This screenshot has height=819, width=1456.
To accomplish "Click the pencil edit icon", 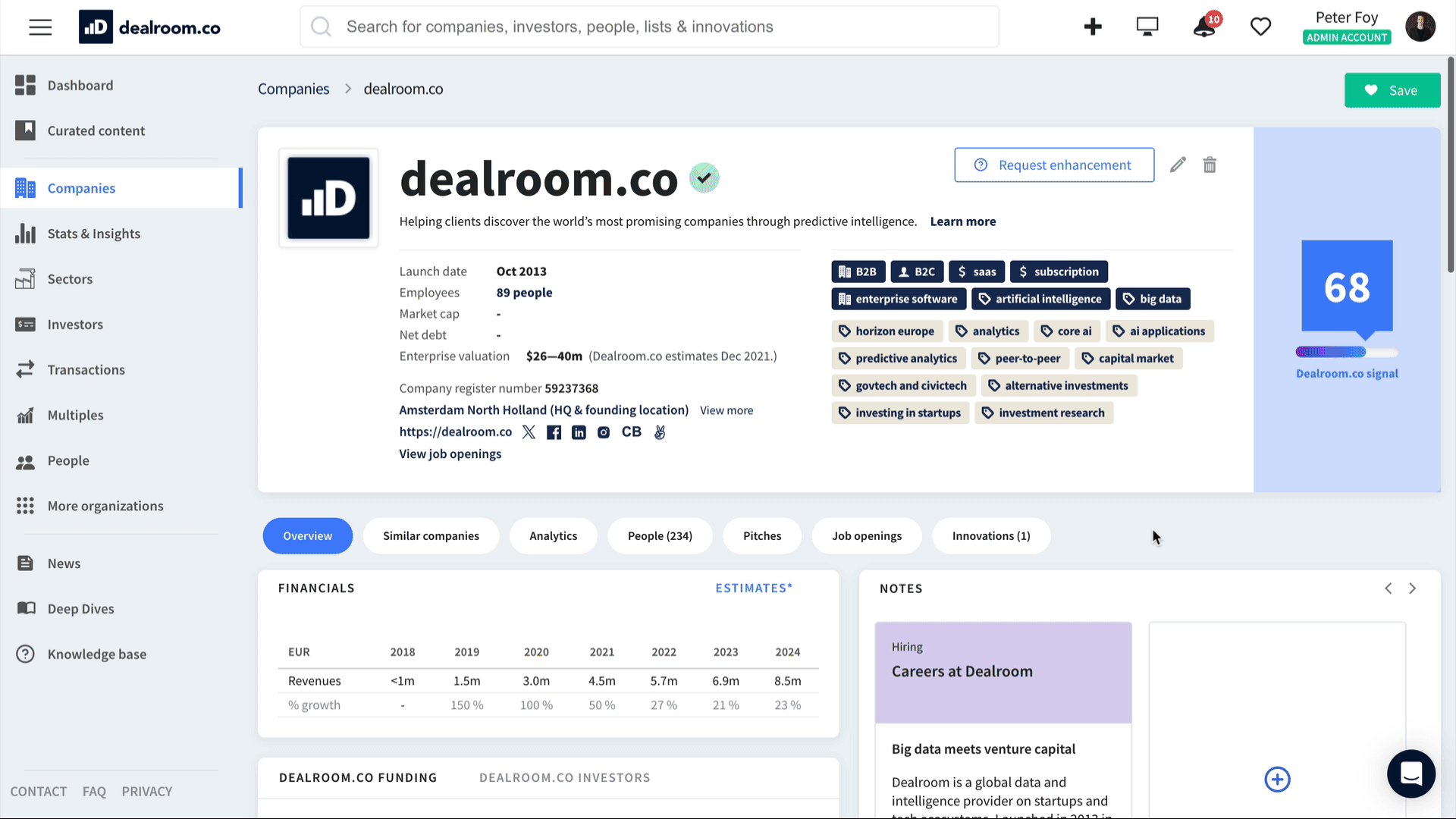I will [x=1178, y=165].
